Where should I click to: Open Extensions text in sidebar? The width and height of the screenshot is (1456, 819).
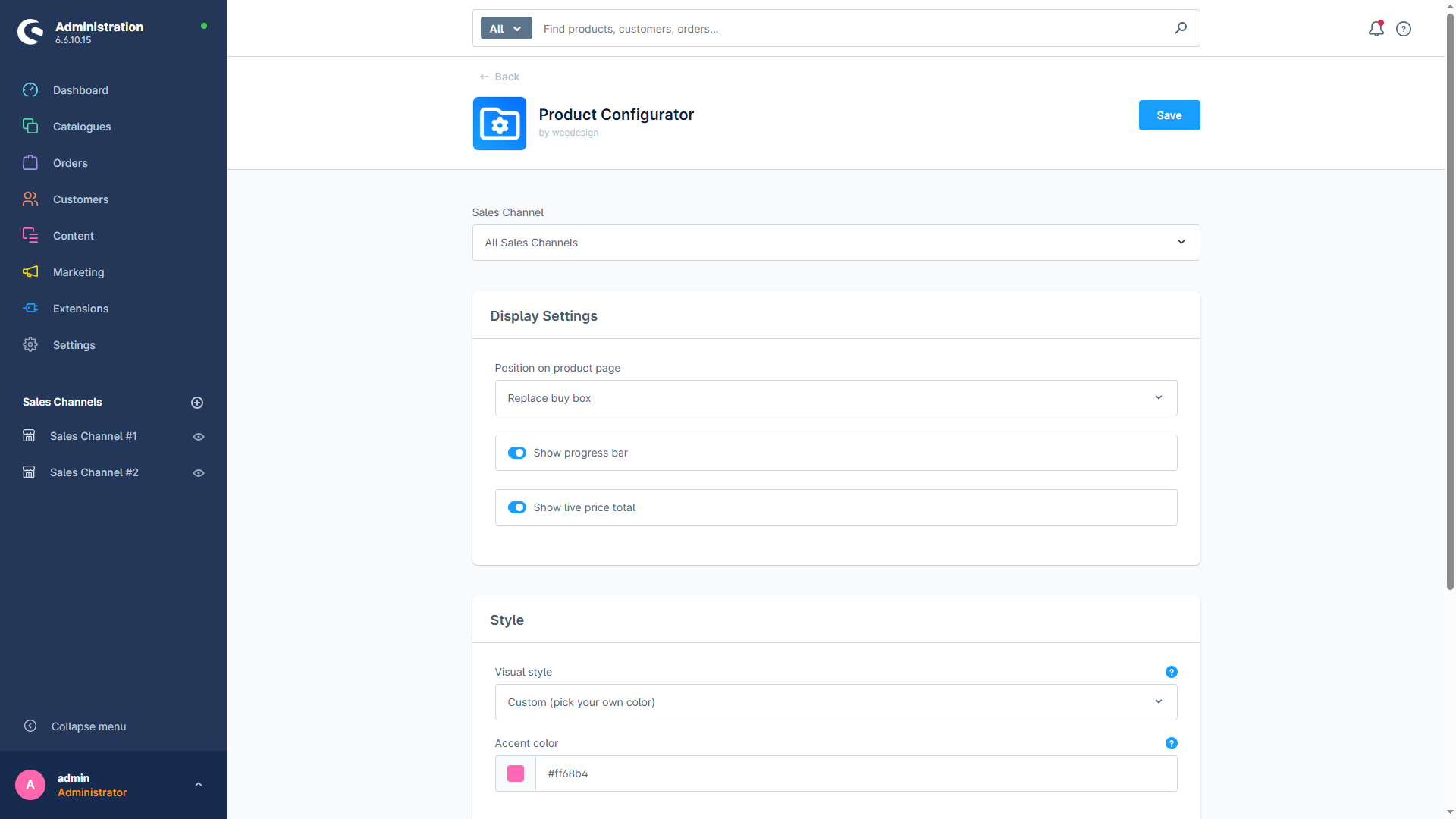point(80,309)
